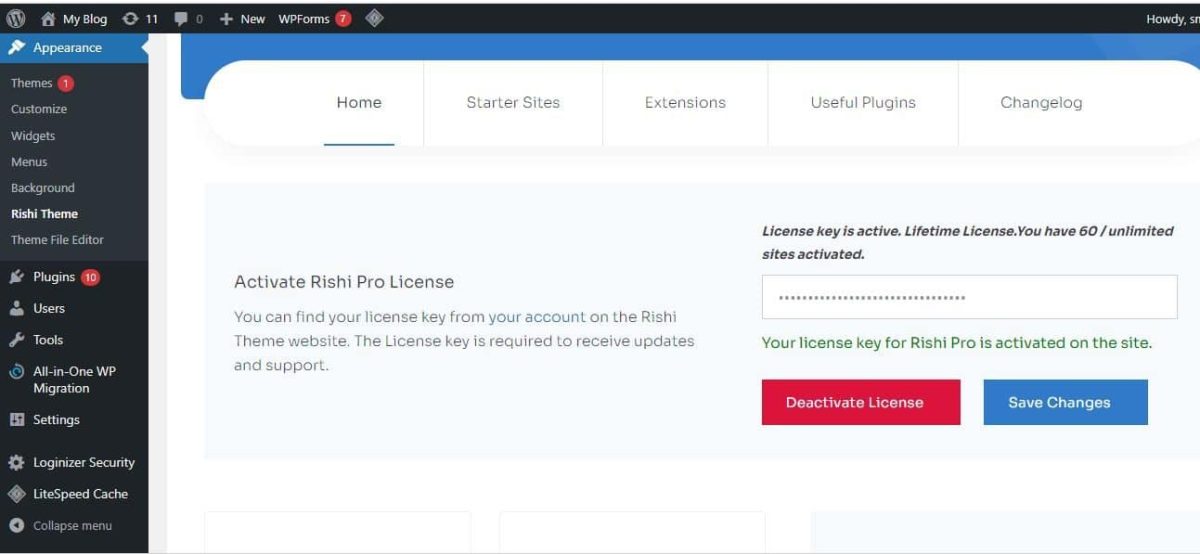Open the Background submenu item

coord(43,187)
